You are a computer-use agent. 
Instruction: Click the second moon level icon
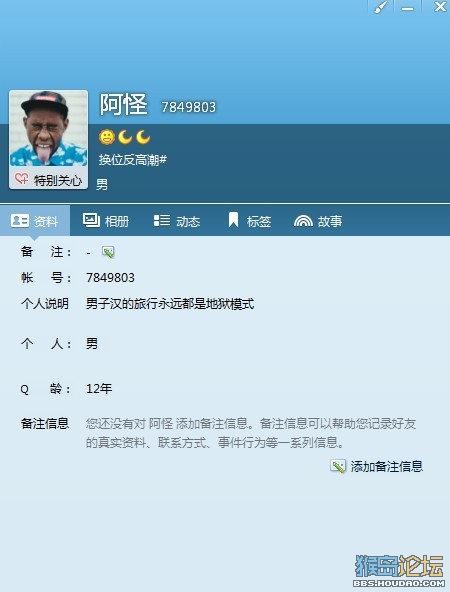143,137
